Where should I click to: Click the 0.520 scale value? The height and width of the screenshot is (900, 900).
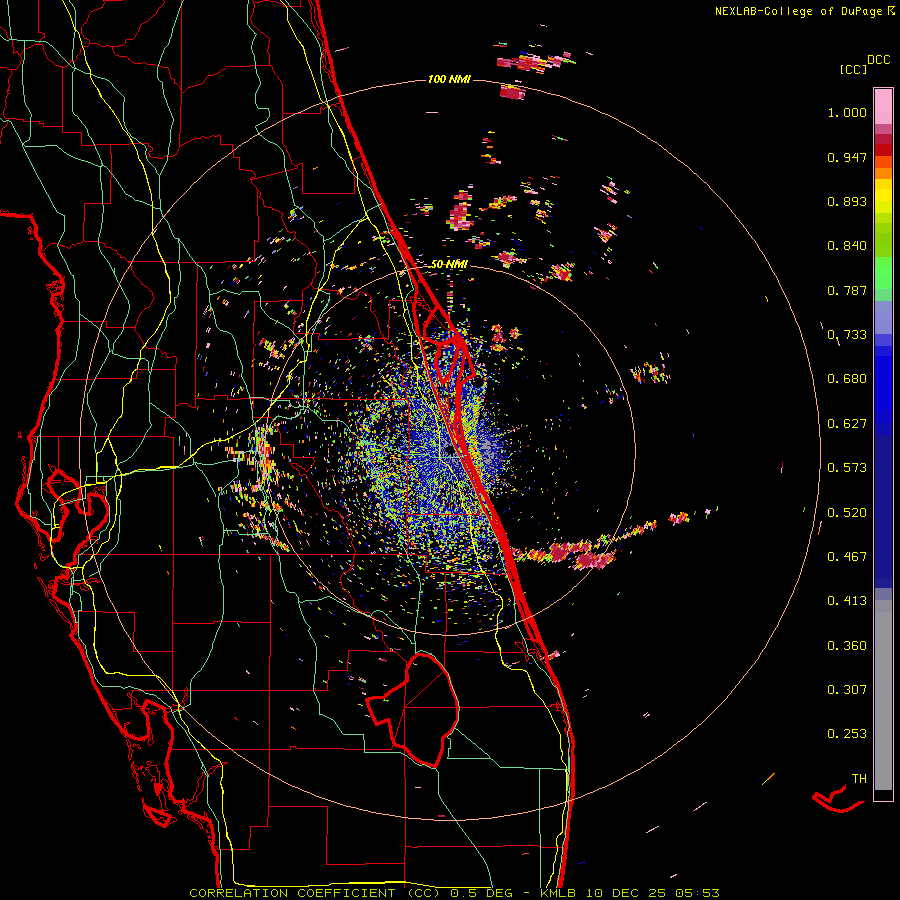pos(847,512)
